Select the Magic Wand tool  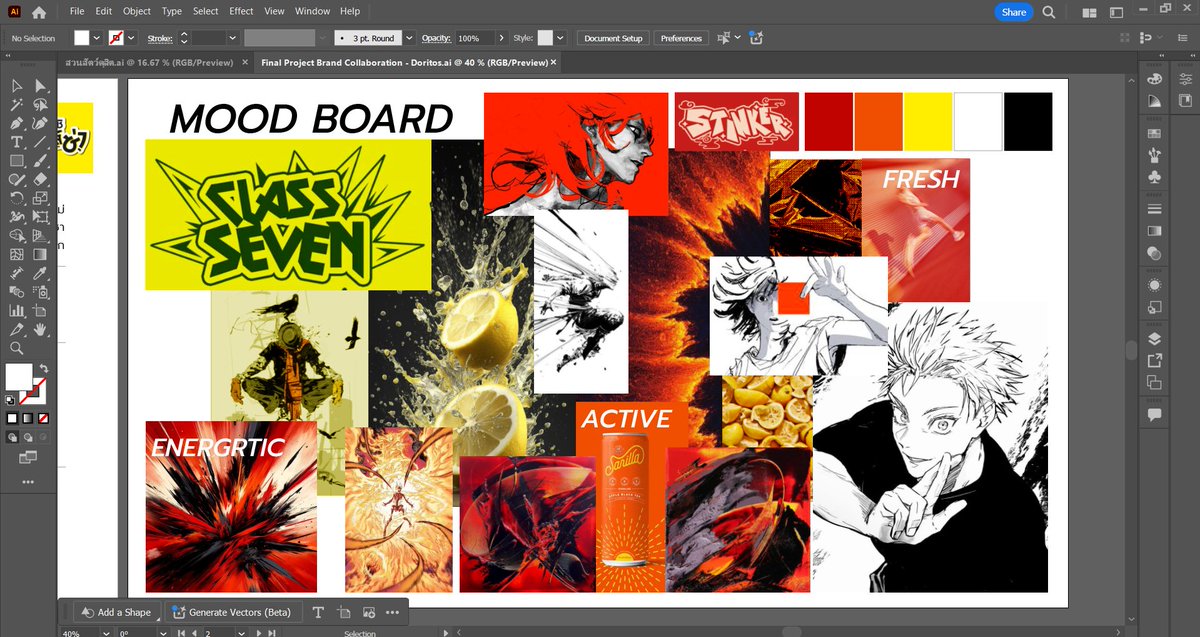(x=17, y=105)
